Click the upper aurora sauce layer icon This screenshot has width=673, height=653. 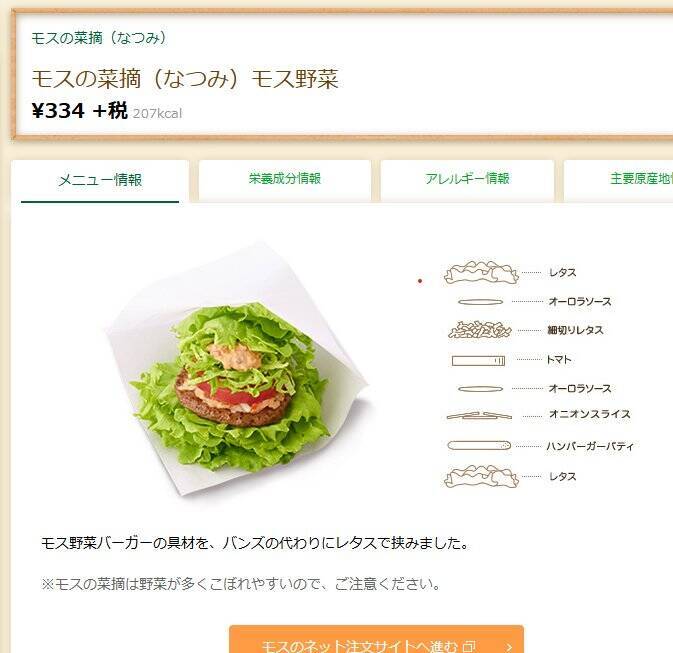coord(480,302)
